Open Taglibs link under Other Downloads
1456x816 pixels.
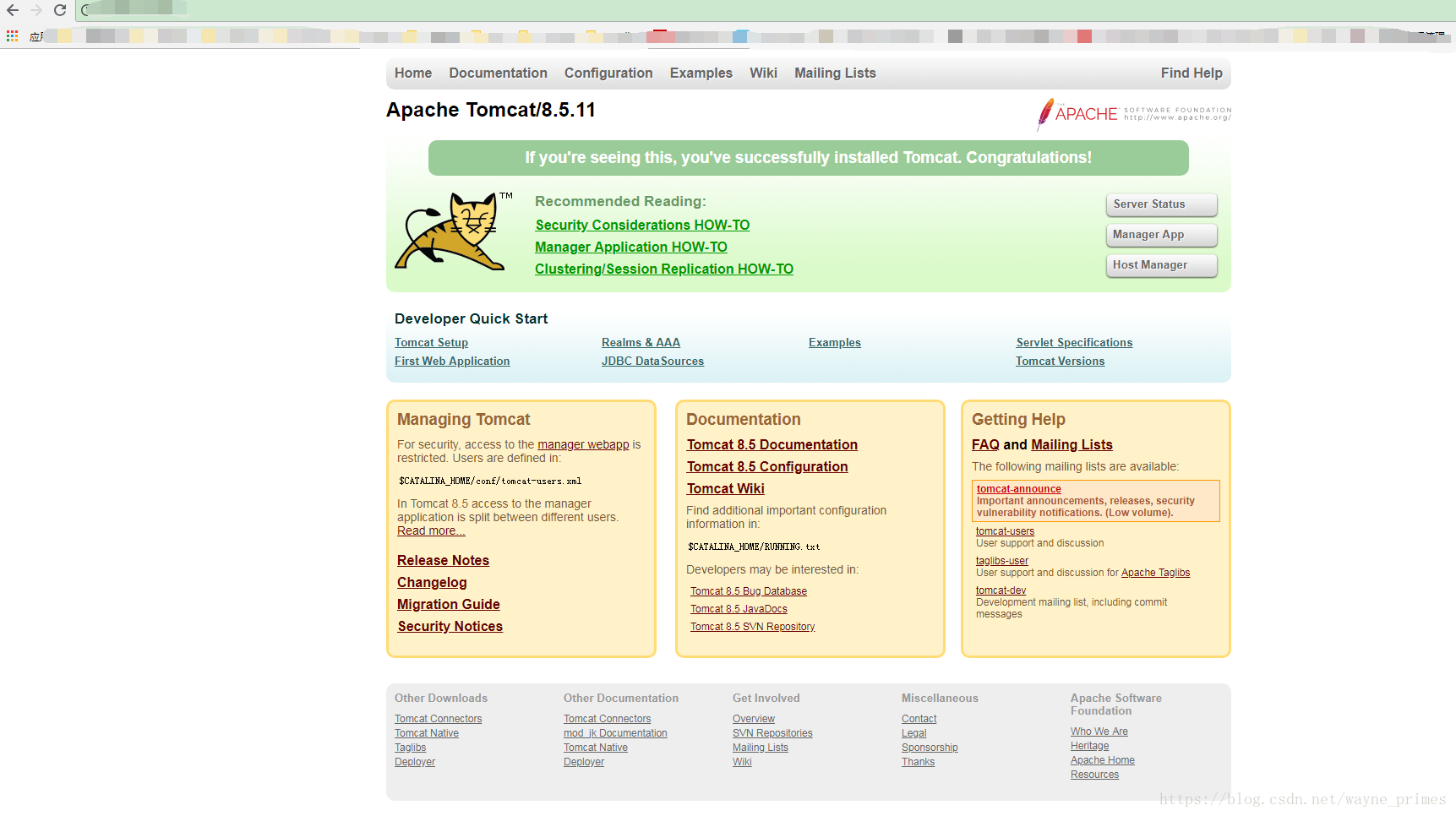click(x=410, y=748)
